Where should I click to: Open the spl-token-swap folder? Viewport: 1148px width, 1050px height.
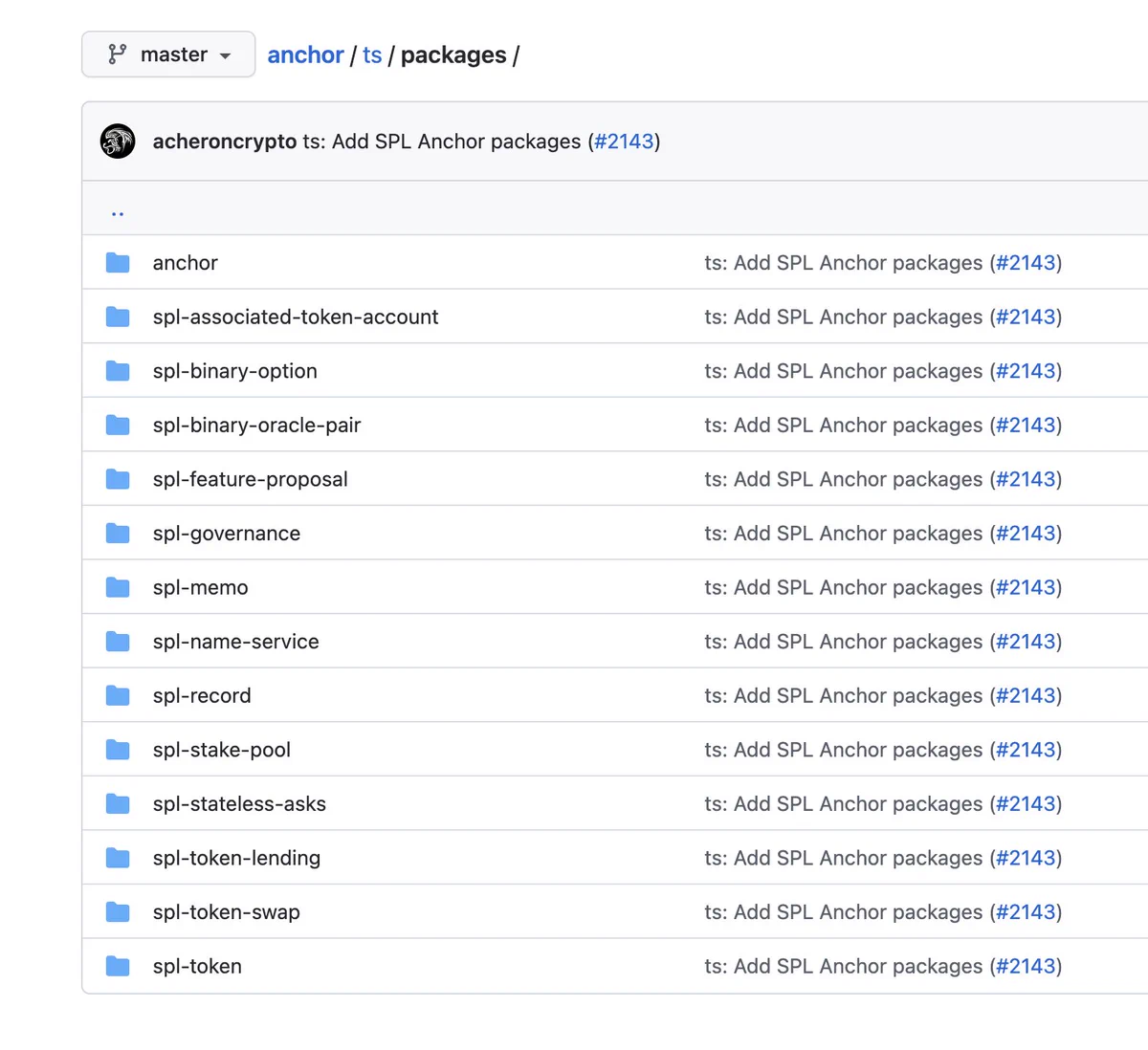click(227, 912)
